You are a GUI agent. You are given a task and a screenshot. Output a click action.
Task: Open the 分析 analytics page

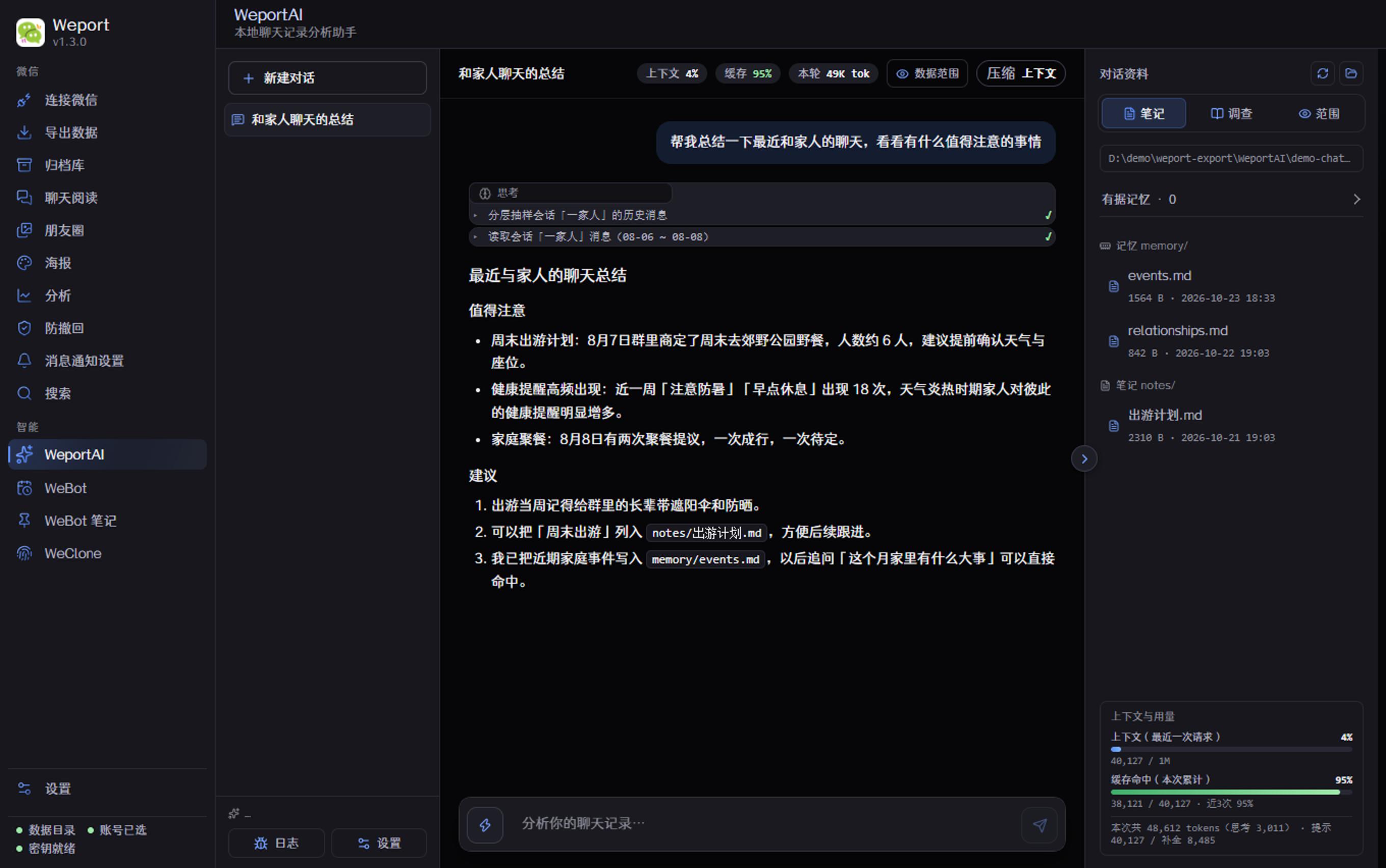click(x=108, y=295)
